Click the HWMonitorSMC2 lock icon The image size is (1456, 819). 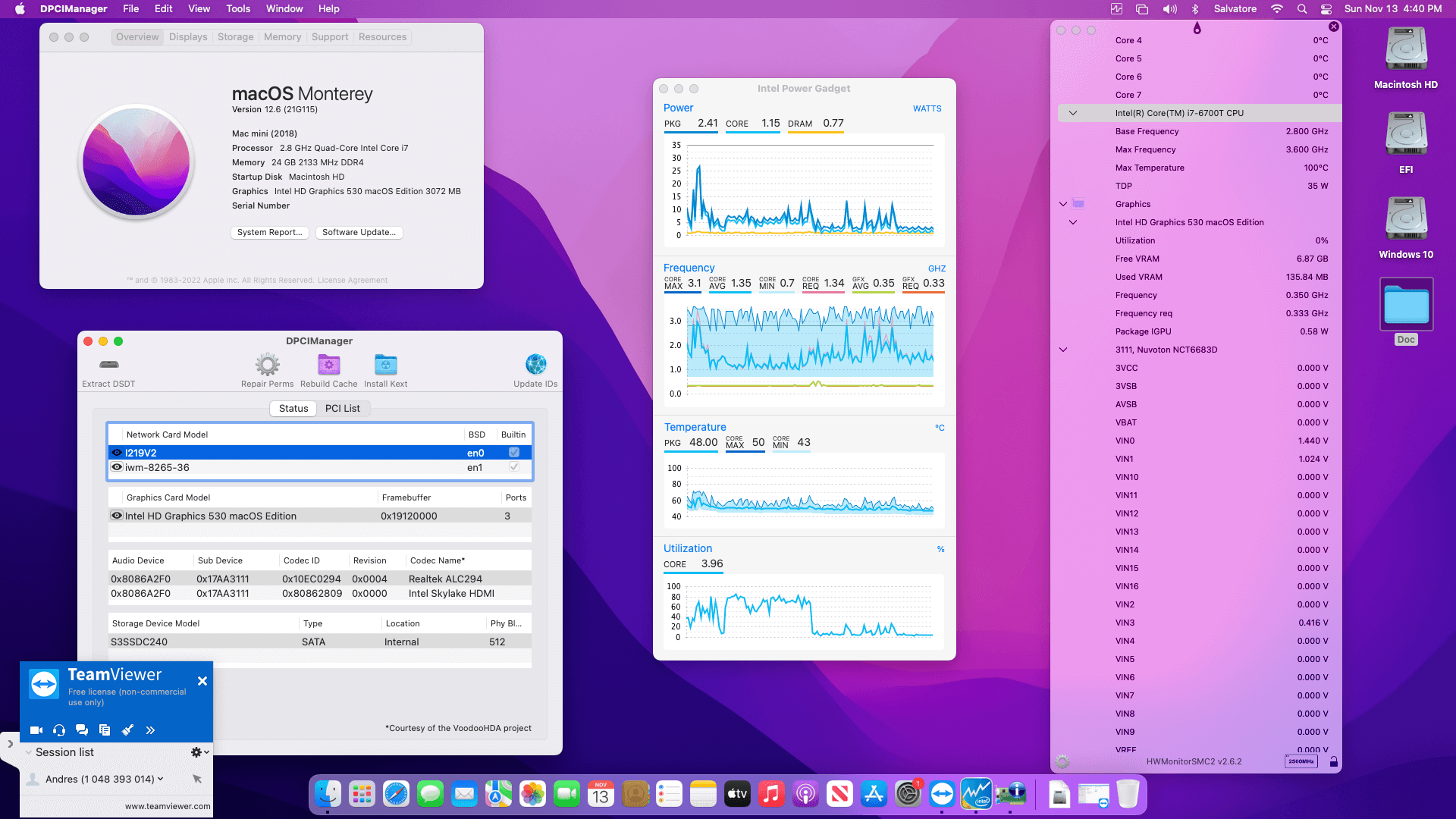1333,761
